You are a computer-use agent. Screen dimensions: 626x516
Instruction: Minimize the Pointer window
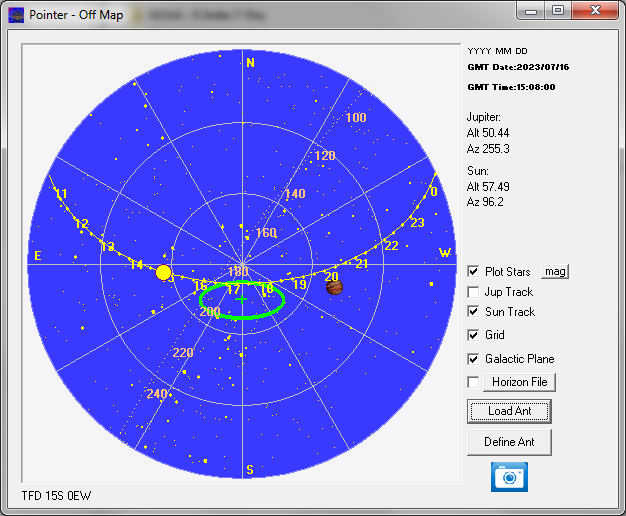531,11
